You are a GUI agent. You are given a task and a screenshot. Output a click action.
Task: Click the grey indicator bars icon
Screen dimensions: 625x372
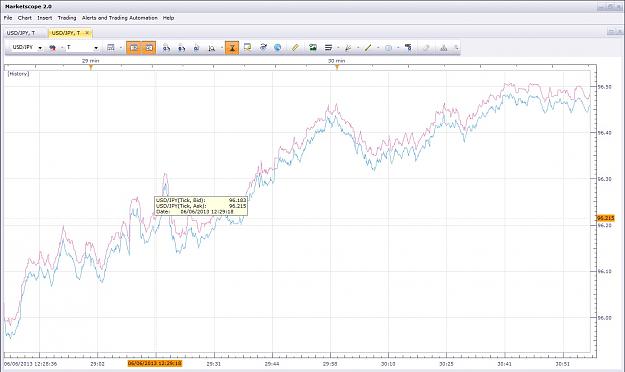tap(444, 48)
